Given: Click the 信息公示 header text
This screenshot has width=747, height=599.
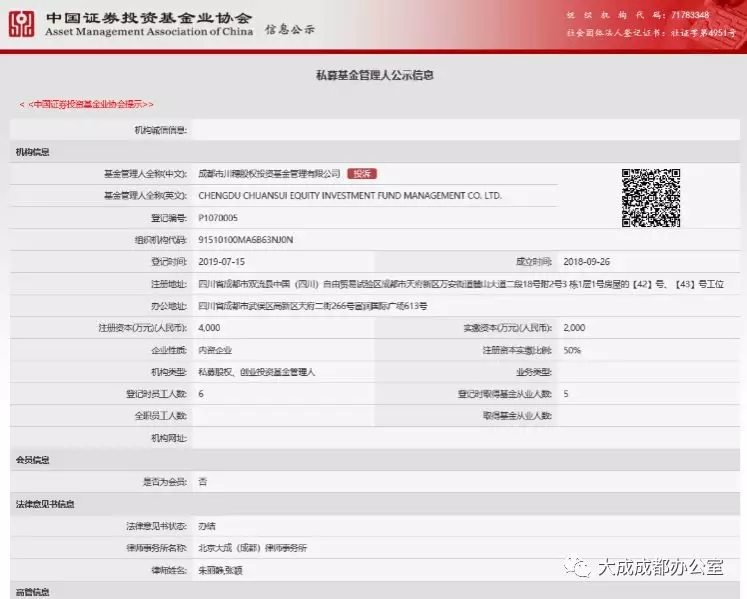Looking at the screenshot, I should pos(290,30).
